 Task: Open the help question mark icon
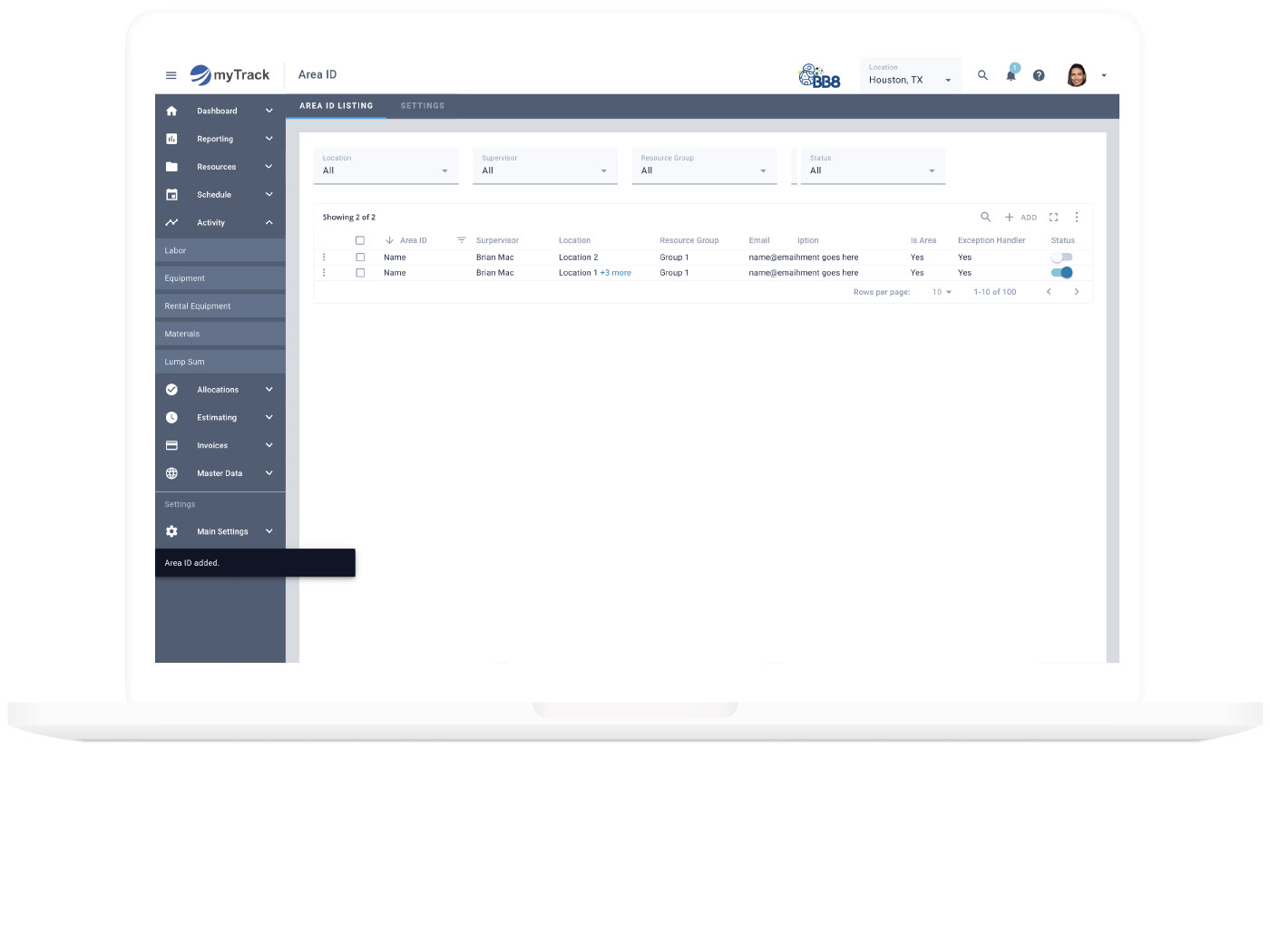[1039, 75]
